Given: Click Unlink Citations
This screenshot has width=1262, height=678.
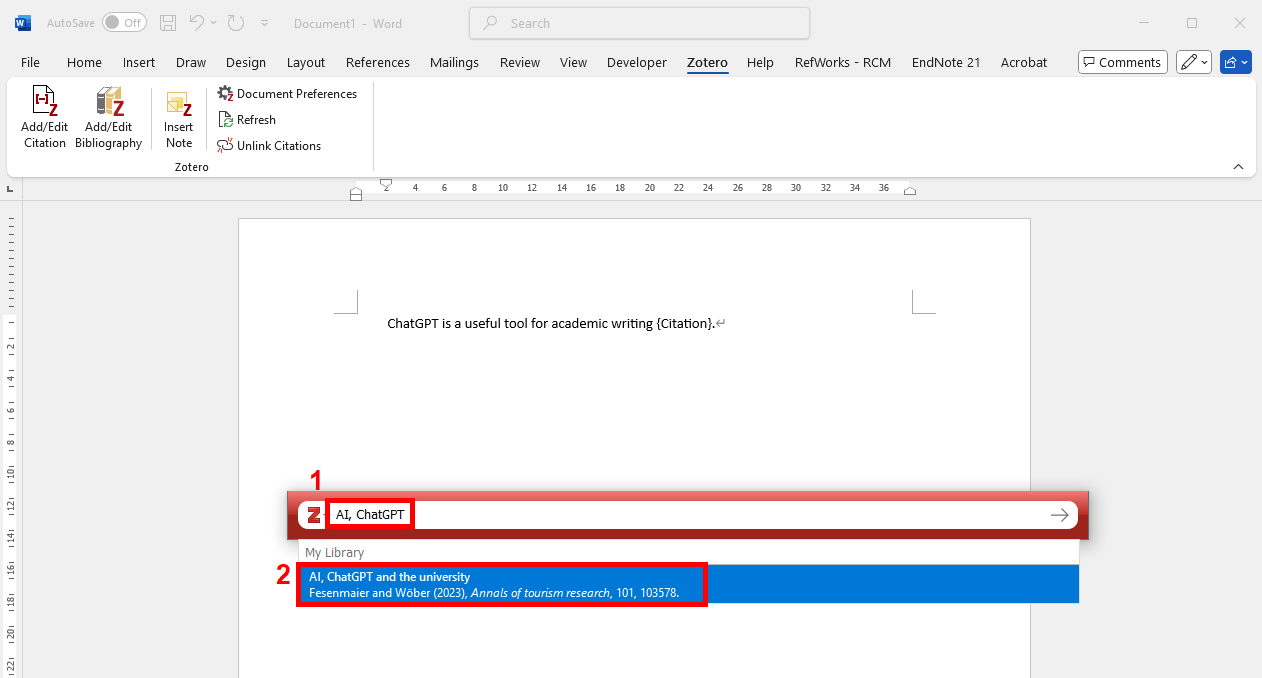Looking at the screenshot, I should click(x=269, y=146).
